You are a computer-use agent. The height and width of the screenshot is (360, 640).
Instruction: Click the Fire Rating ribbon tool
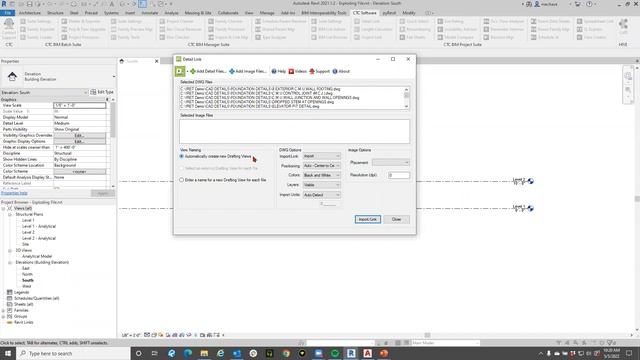point(451,21)
